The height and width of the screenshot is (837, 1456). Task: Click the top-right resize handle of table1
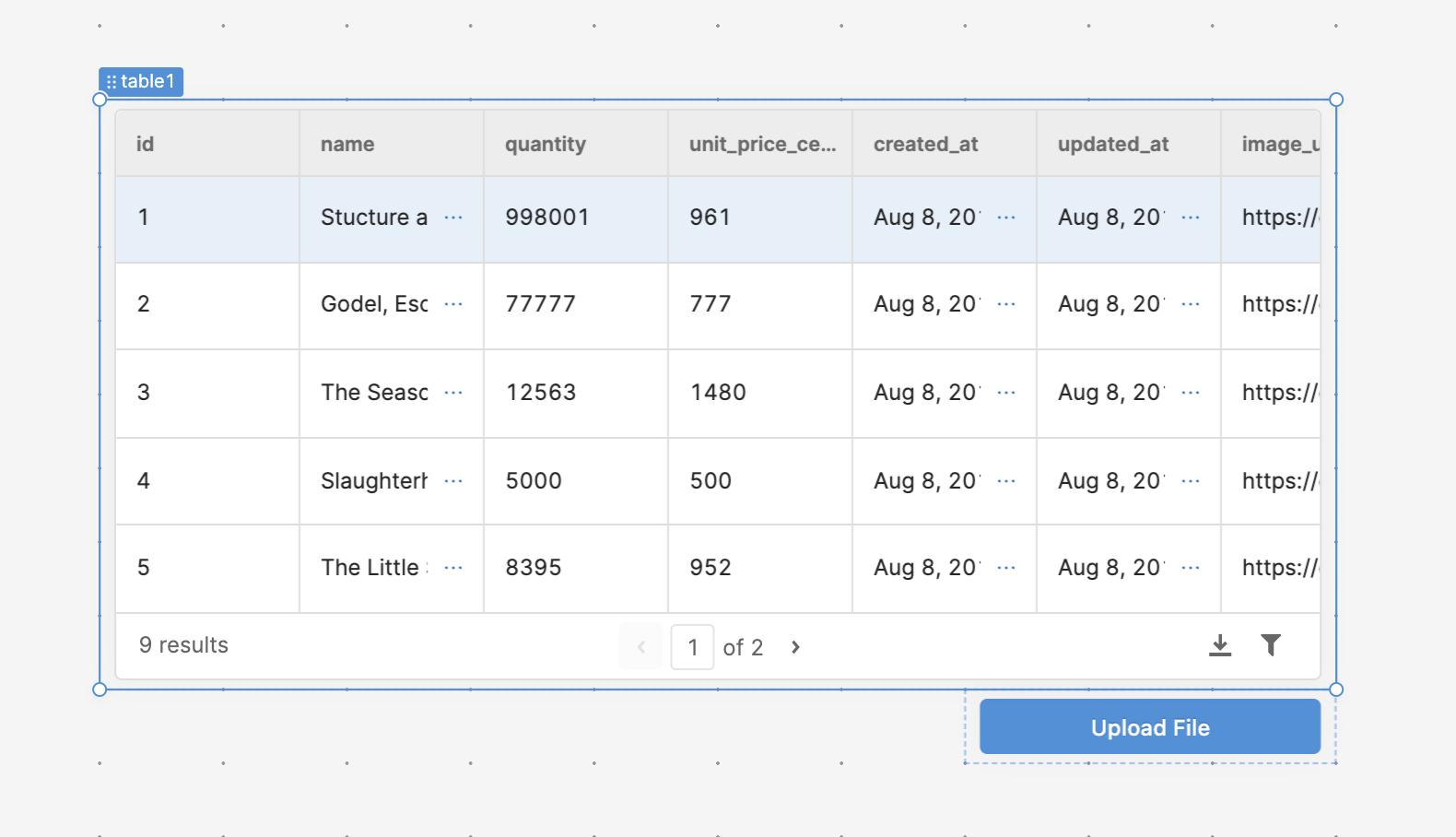point(1336,100)
